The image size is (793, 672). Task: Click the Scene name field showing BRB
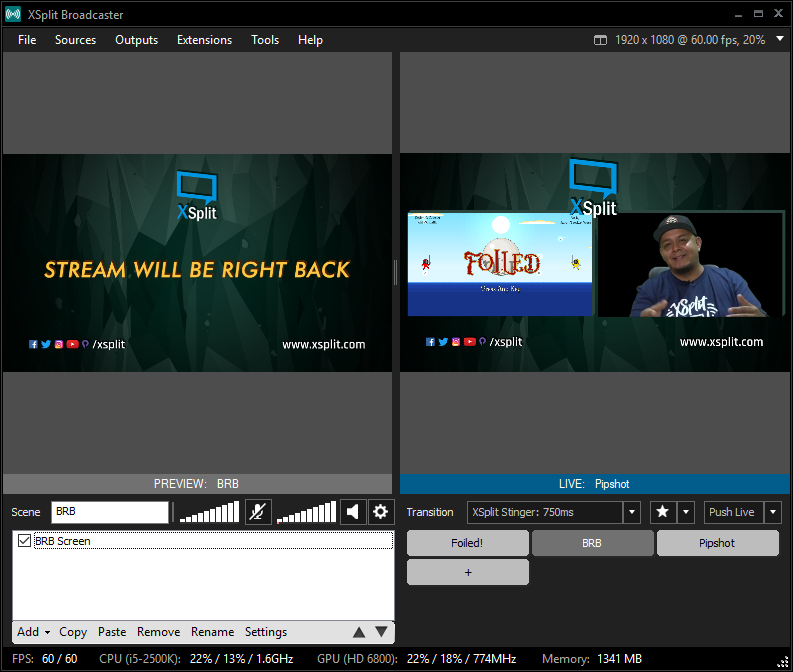[x=110, y=512]
